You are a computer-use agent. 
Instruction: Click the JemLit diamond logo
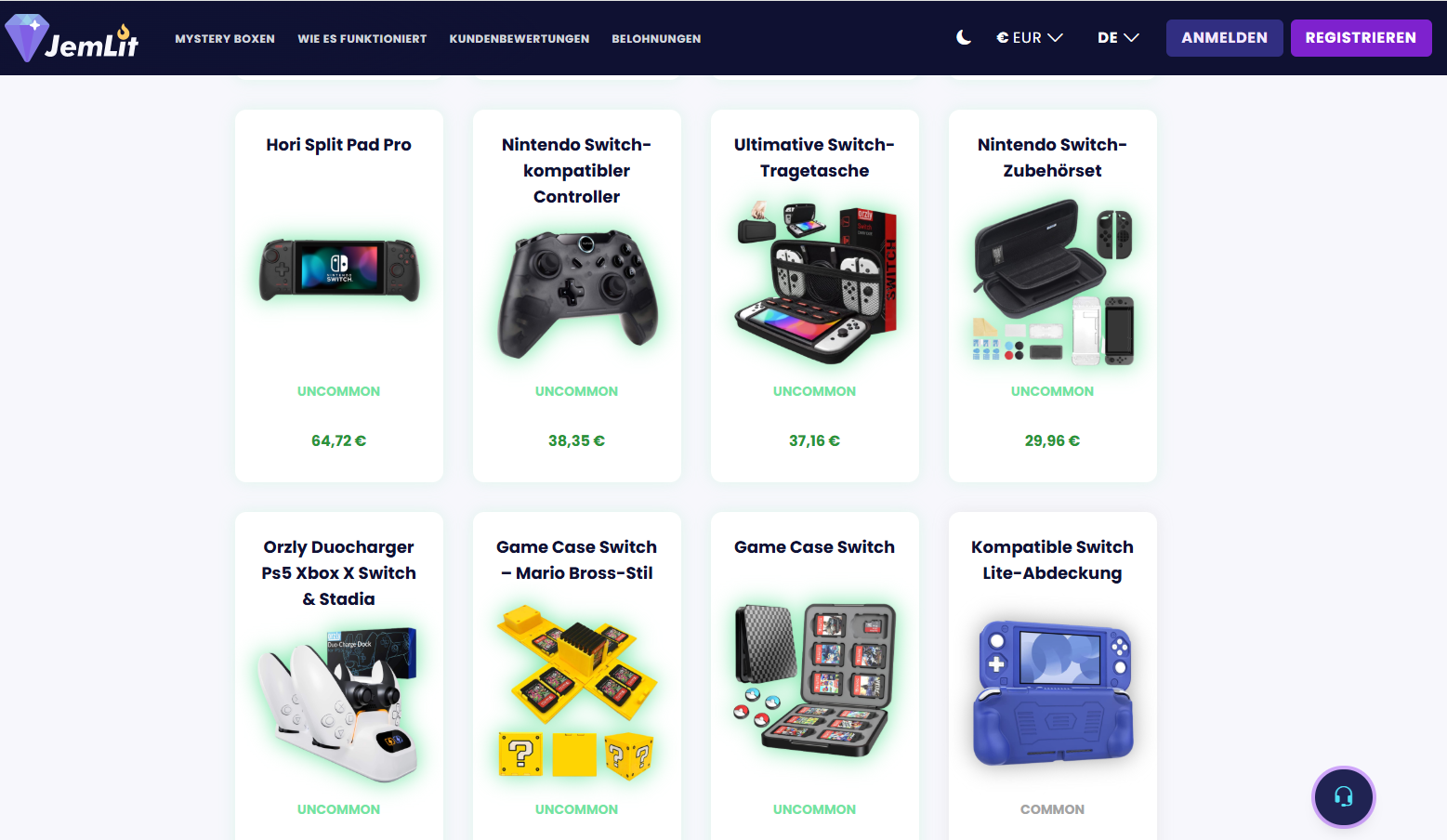click(x=72, y=38)
